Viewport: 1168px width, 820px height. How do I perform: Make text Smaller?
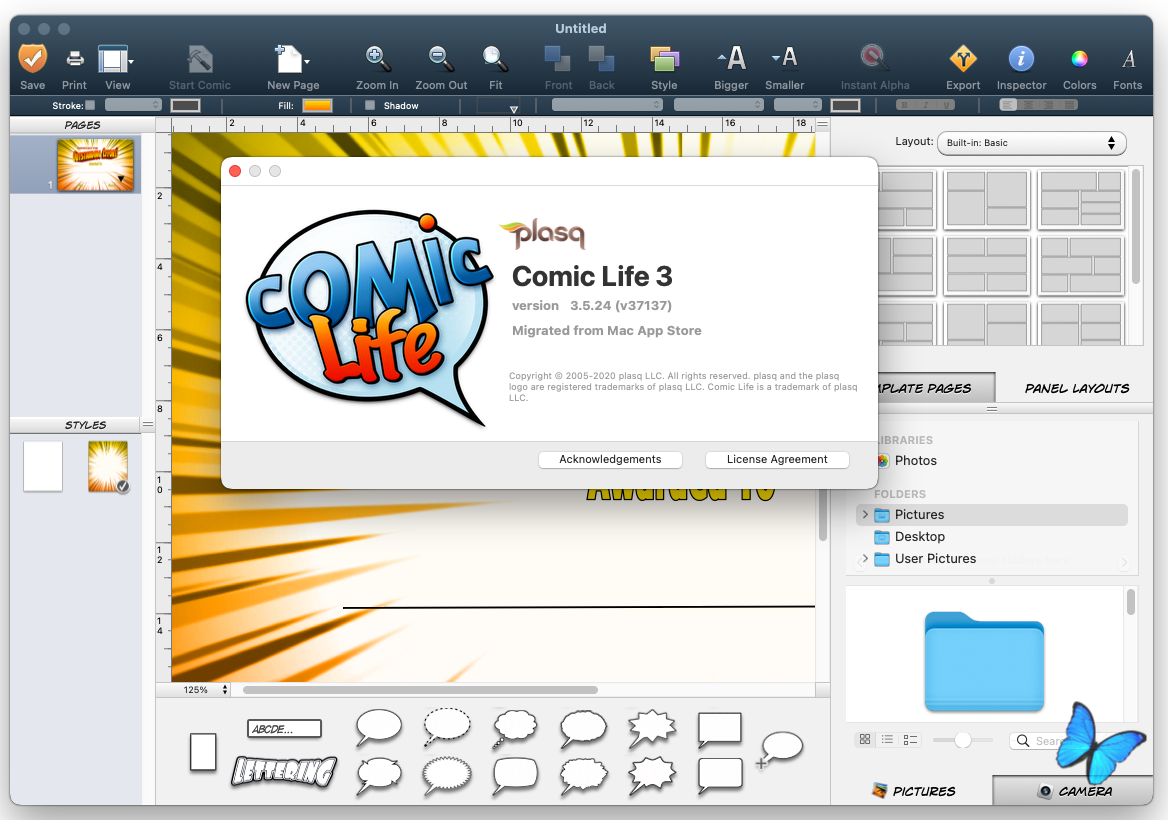coord(784,57)
